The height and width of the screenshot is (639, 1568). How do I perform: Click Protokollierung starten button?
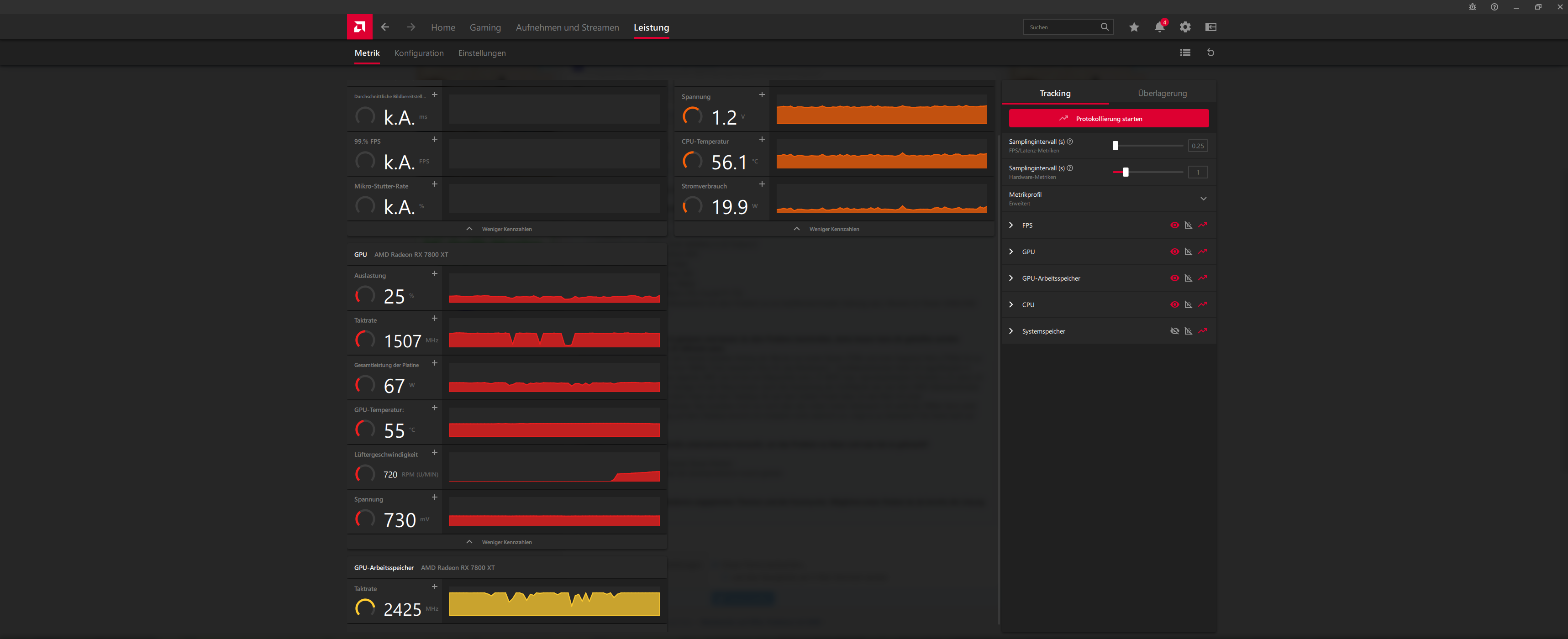pos(1108,119)
